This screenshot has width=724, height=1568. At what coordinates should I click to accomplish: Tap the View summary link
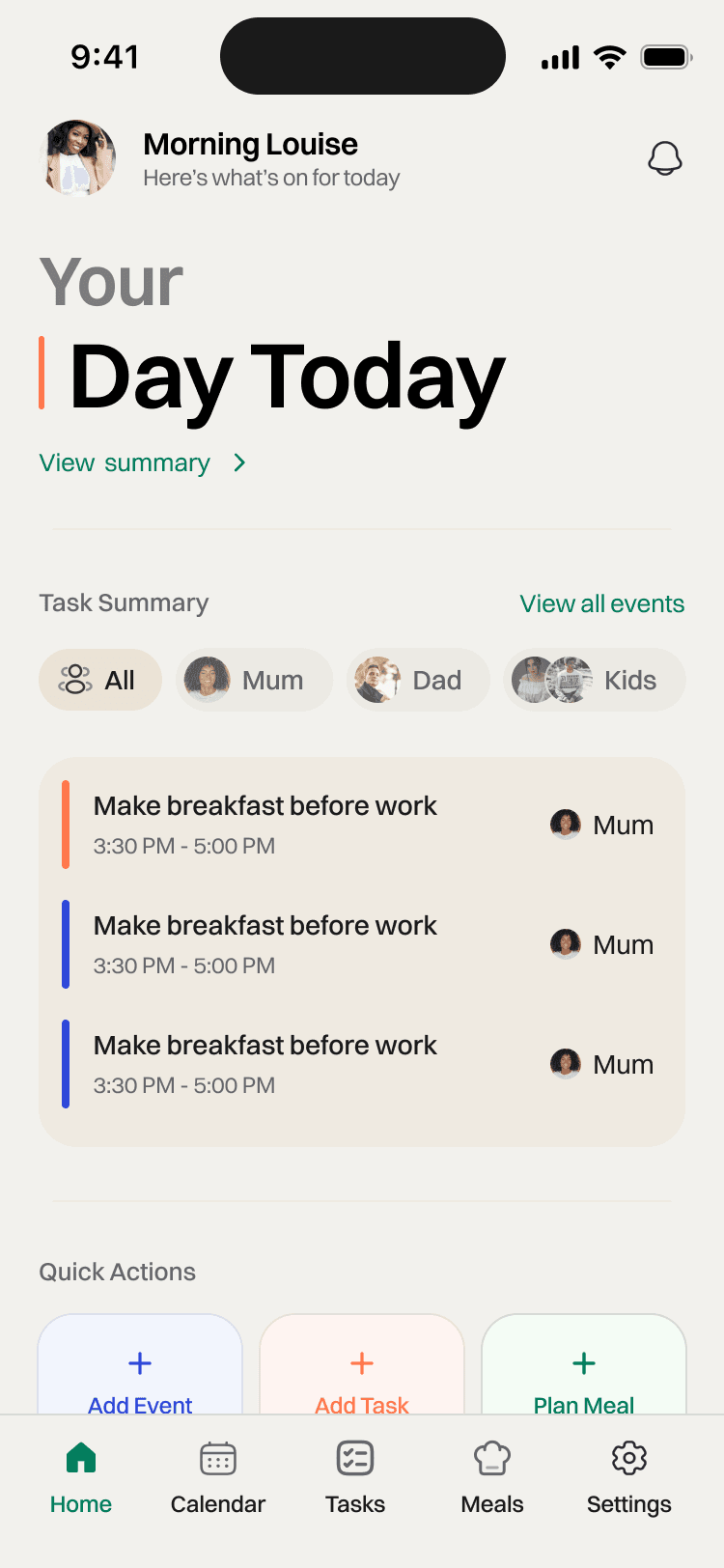coord(124,462)
